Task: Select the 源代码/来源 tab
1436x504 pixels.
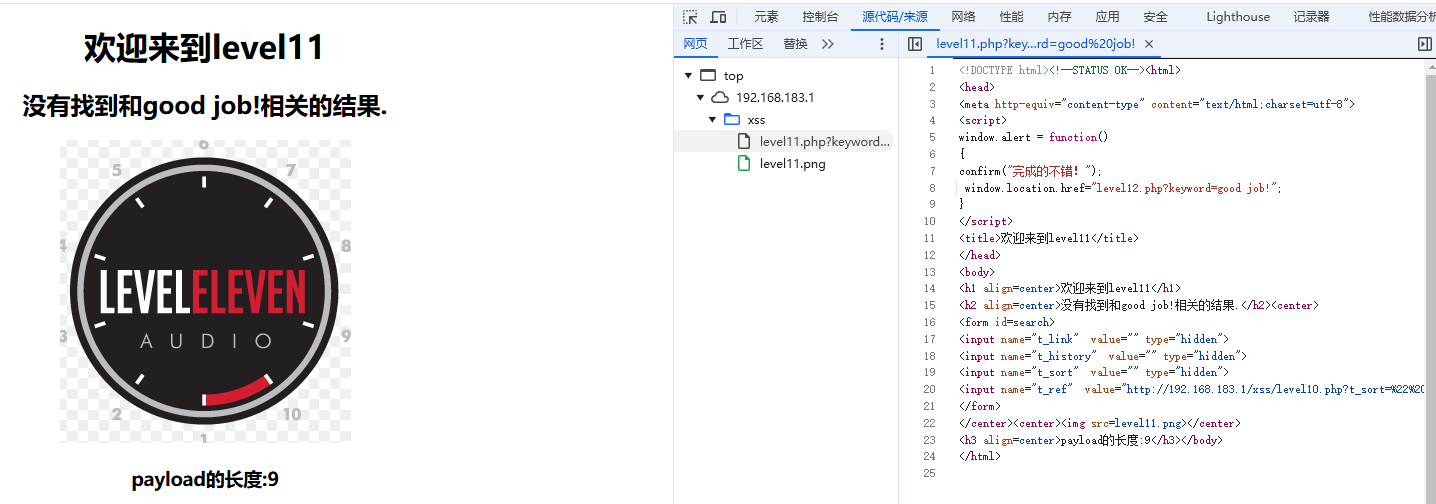Action: (x=895, y=17)
